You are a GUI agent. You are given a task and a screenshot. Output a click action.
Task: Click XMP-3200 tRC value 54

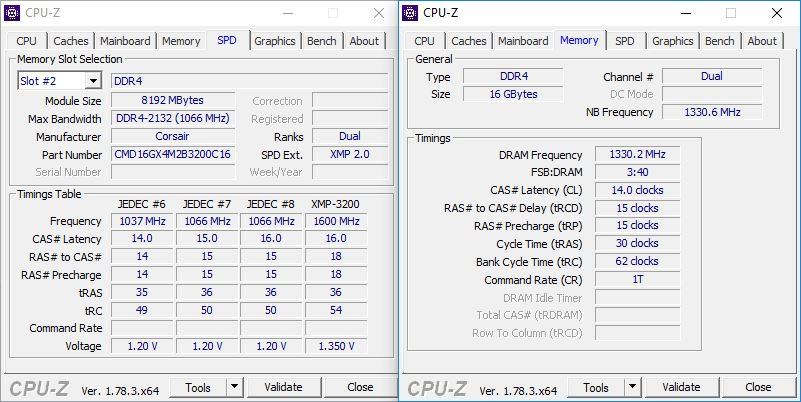(x=336, y=310)
